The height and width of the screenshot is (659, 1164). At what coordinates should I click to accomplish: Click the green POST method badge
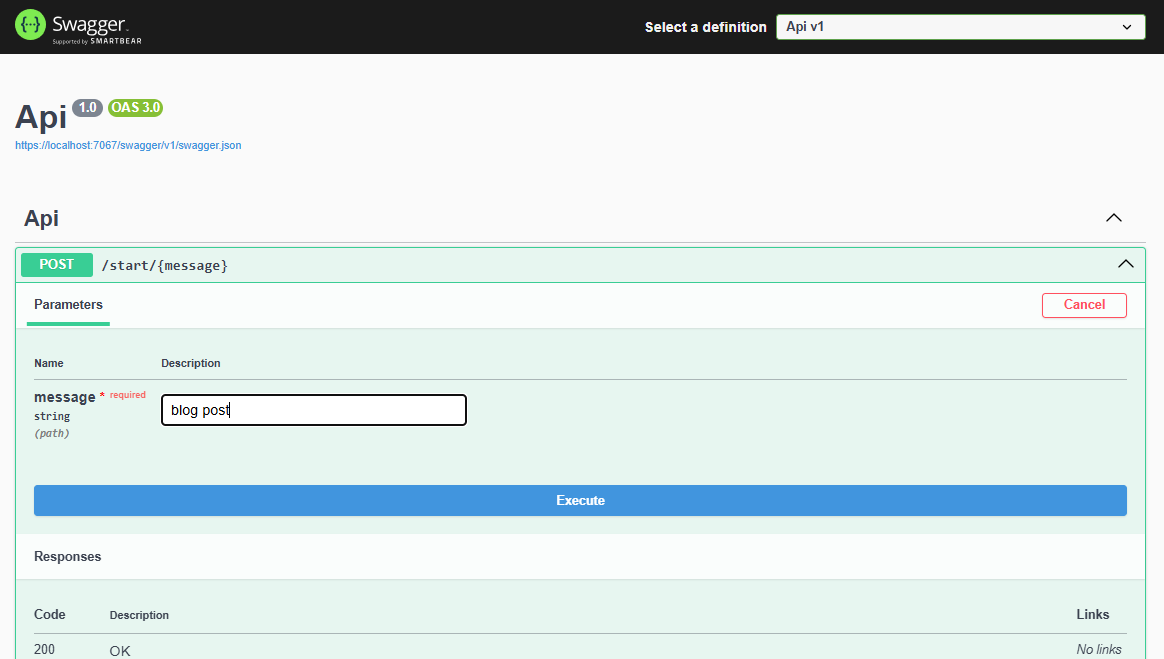point(56,264)
